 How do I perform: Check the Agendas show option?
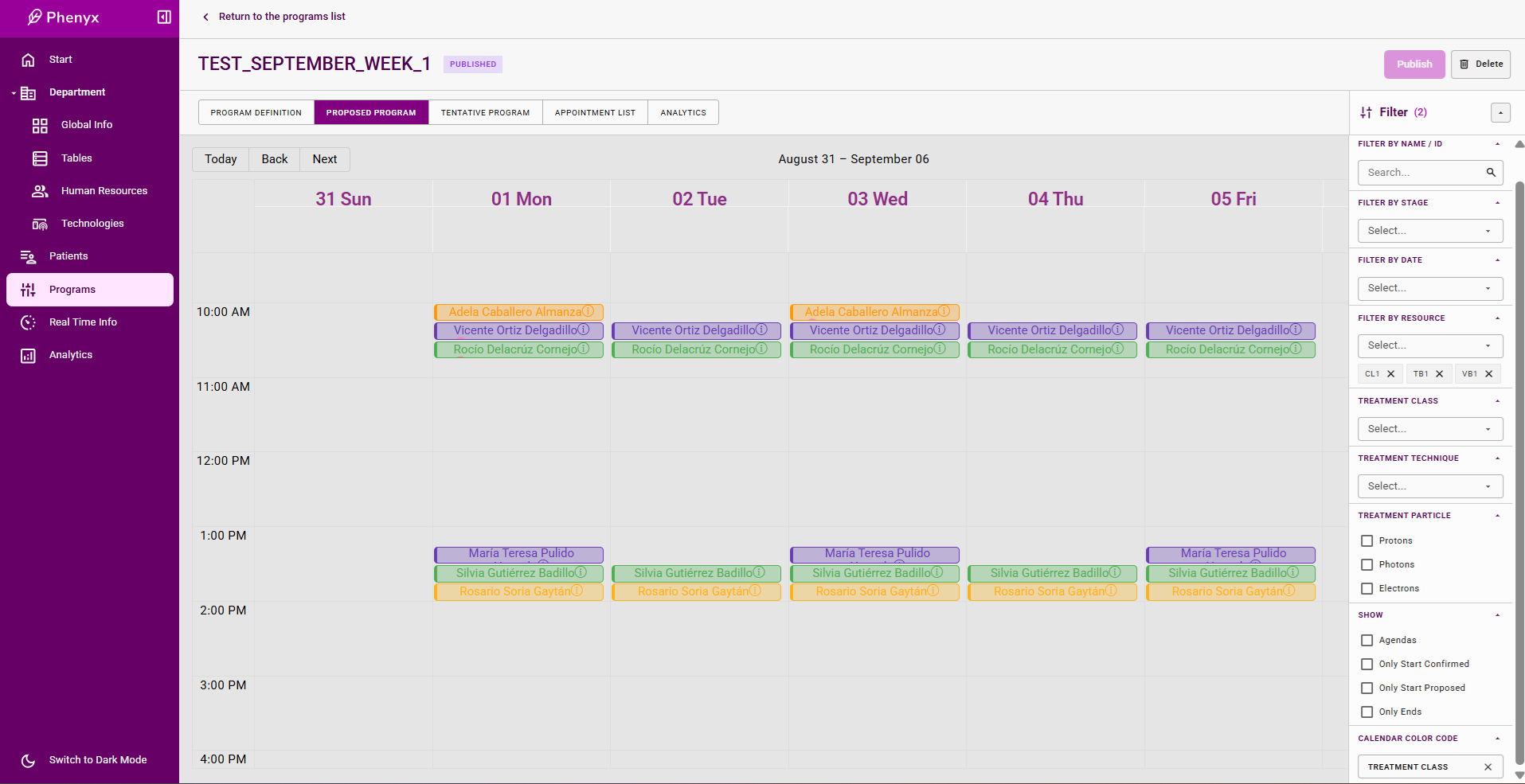click(x=1367, y=641)
